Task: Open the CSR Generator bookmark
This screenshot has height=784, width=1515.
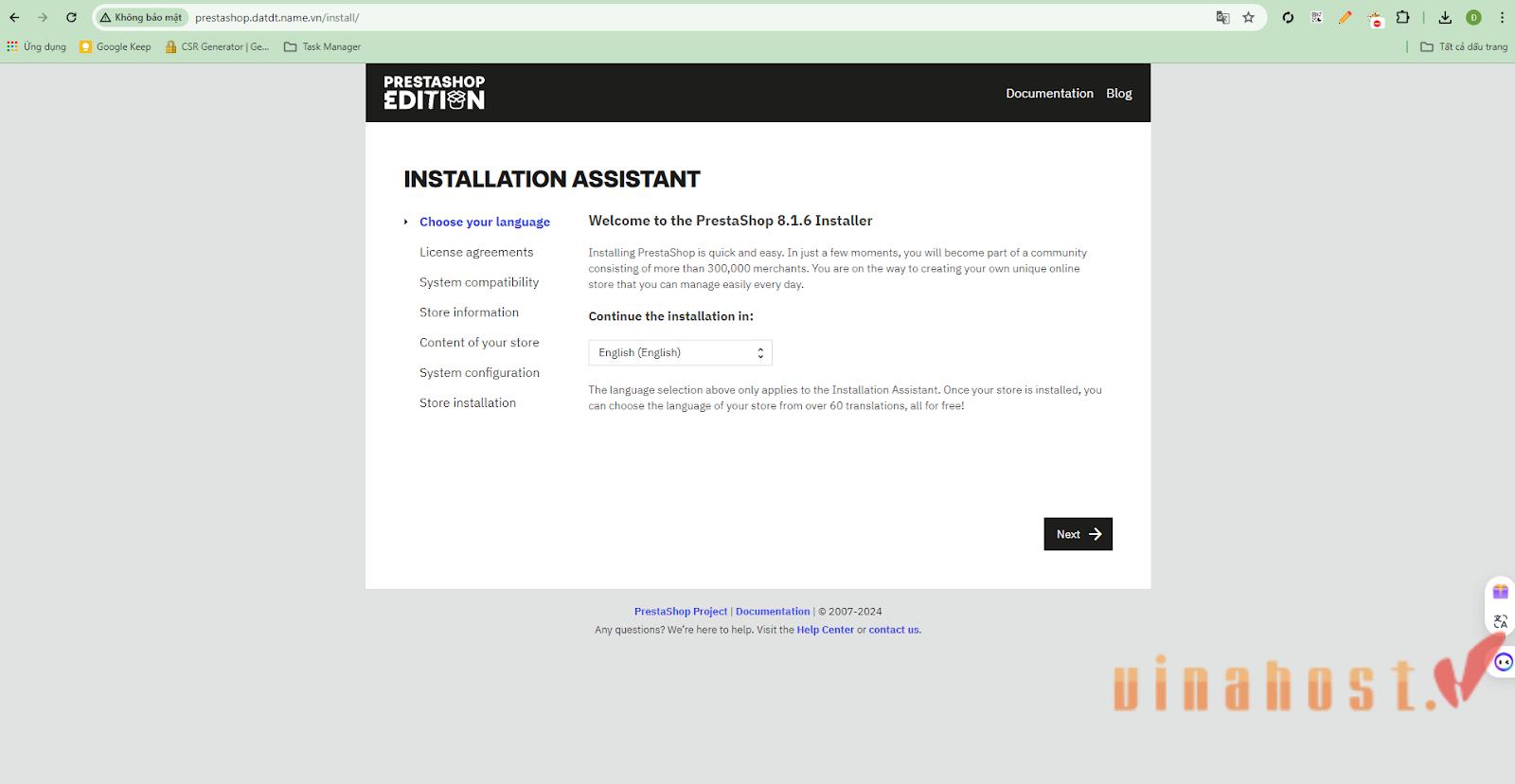Action: pyautogui.click(x=217, y=46)
